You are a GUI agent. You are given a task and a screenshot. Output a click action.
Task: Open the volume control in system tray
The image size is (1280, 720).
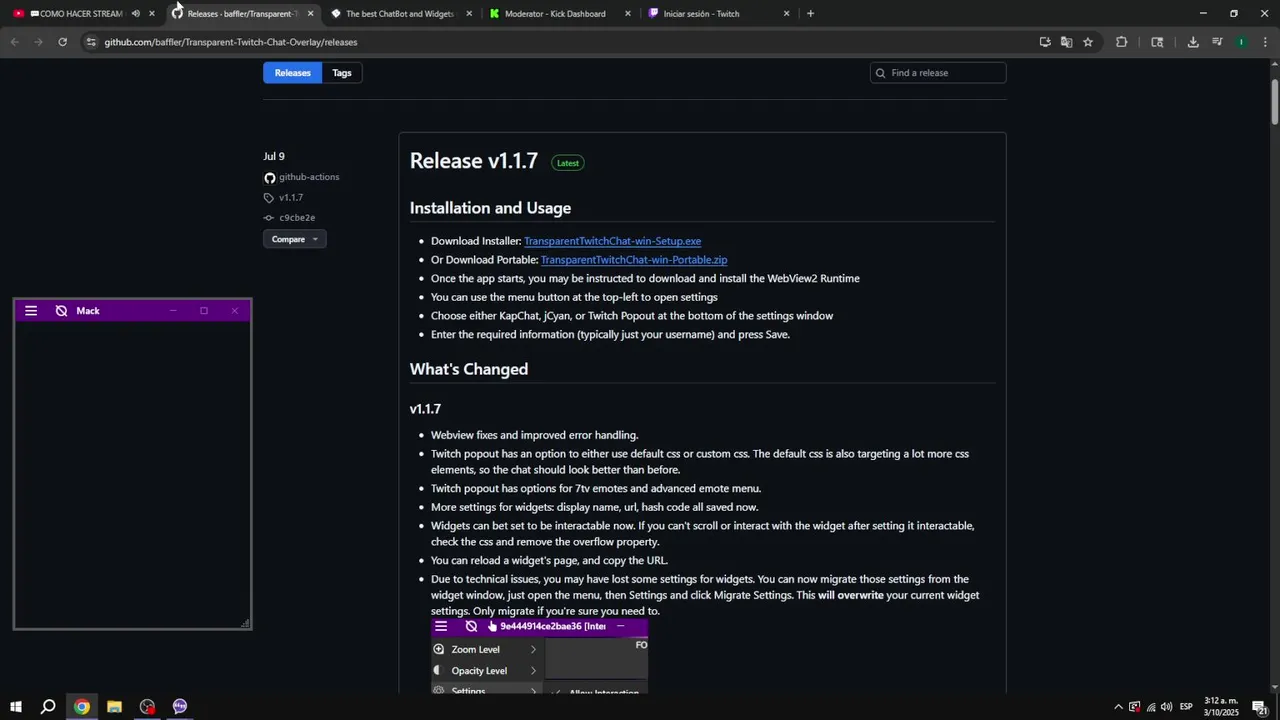coord(1166,707)
